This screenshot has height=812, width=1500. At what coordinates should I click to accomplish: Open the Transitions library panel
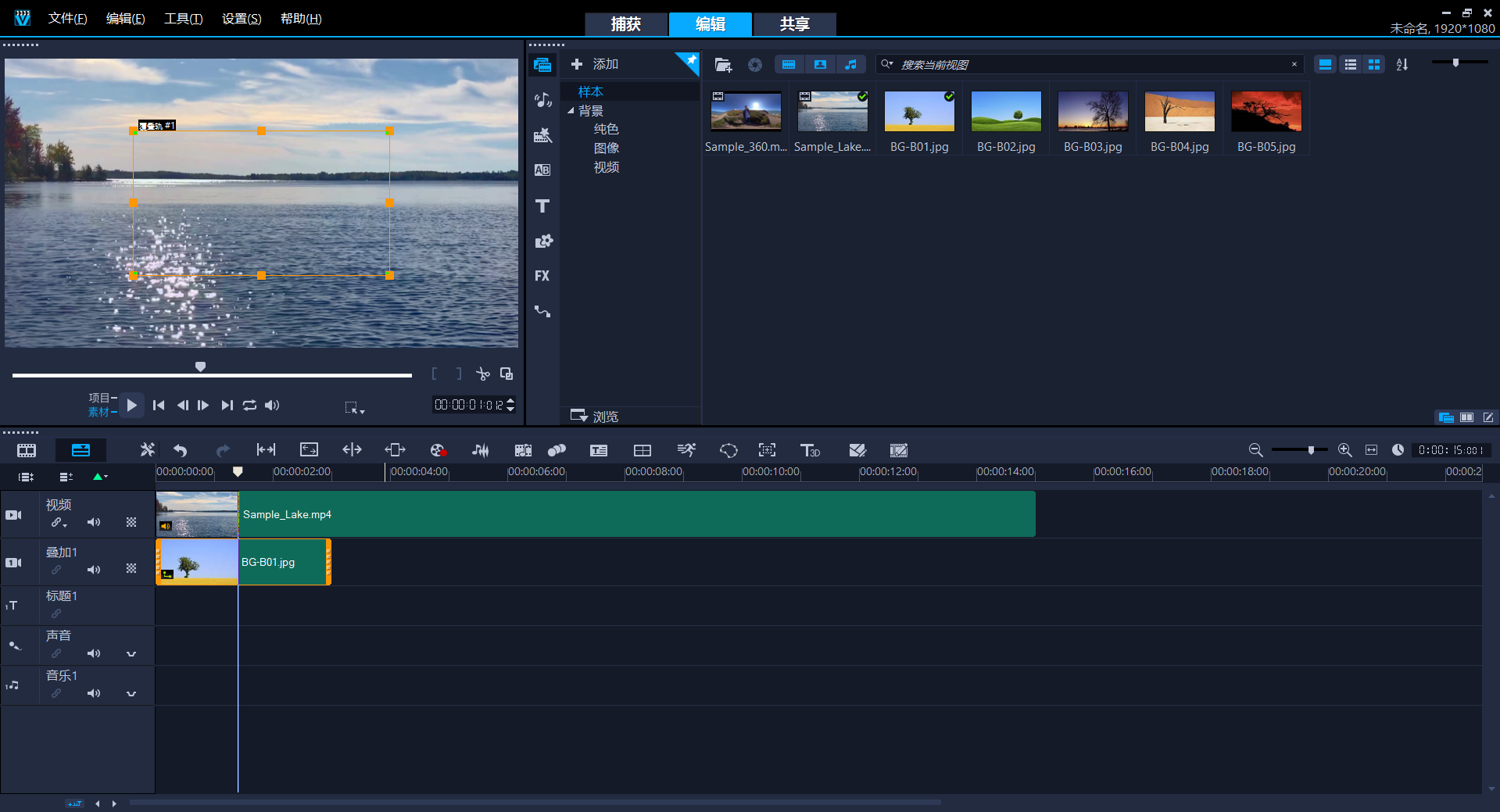click(542, 170)
